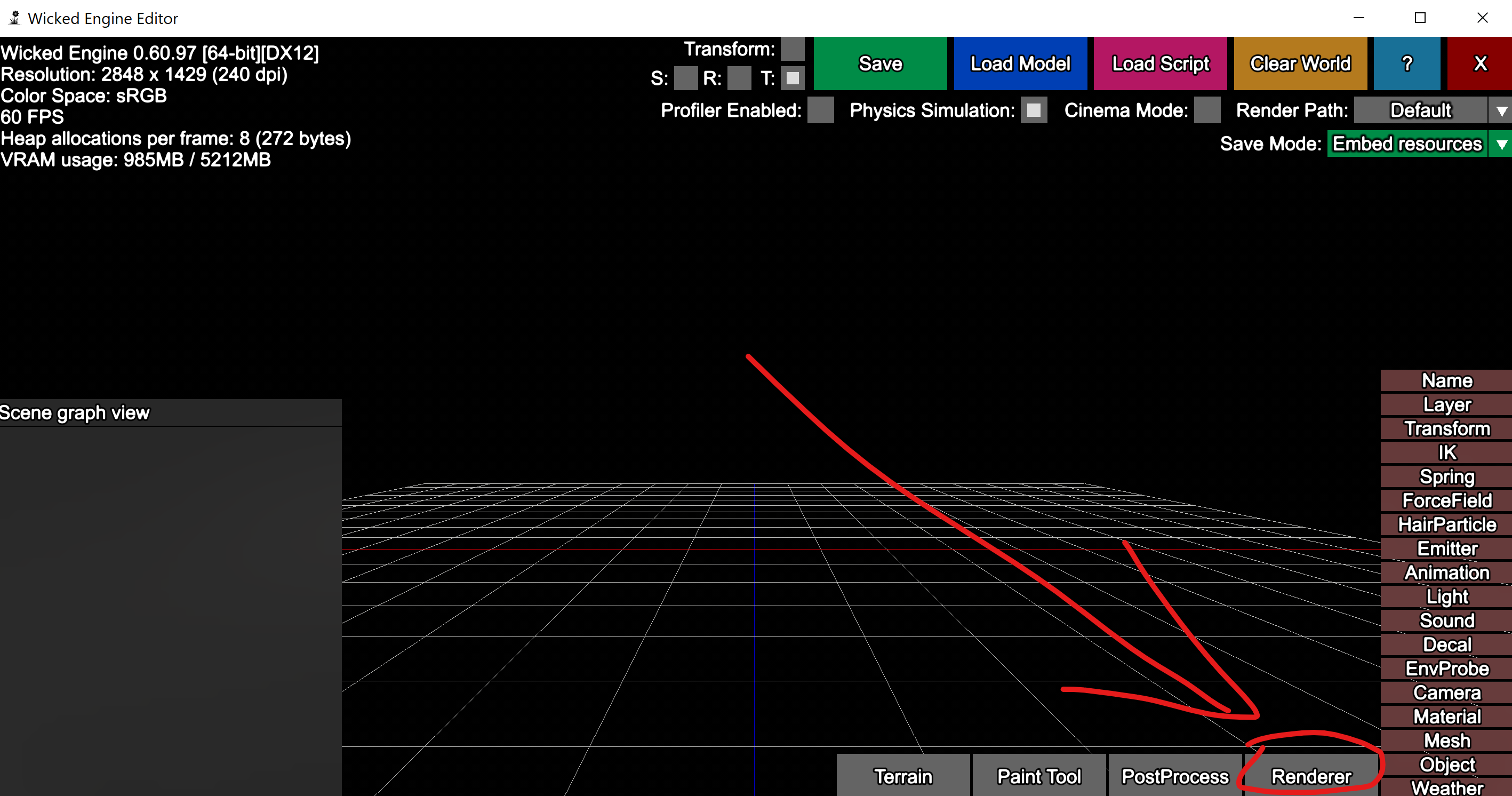Image resolution: width=1512 pixels, height=796 pixels.
Task: Enable the Profiler
Action: (821, 111)
